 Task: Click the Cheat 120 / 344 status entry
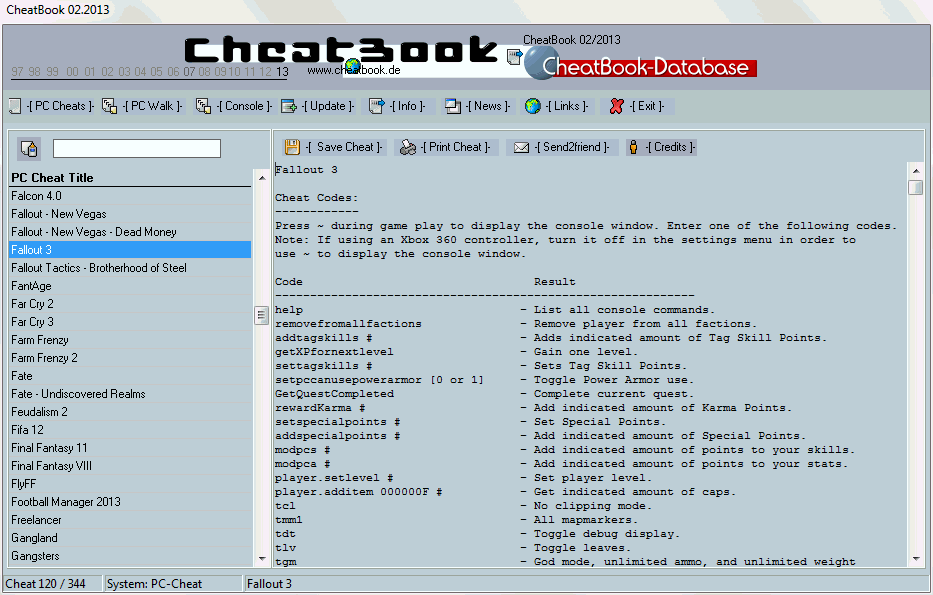(52, 584)
